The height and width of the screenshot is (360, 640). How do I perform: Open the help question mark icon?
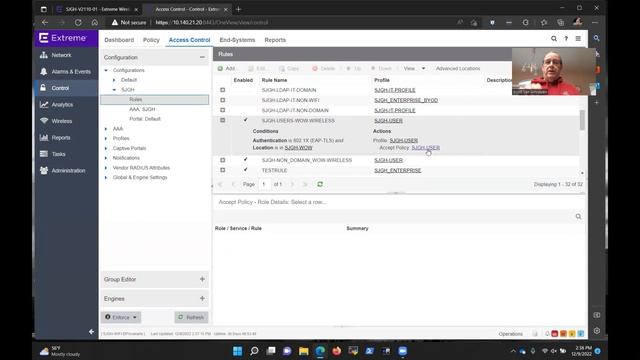(x=566, y=39)
